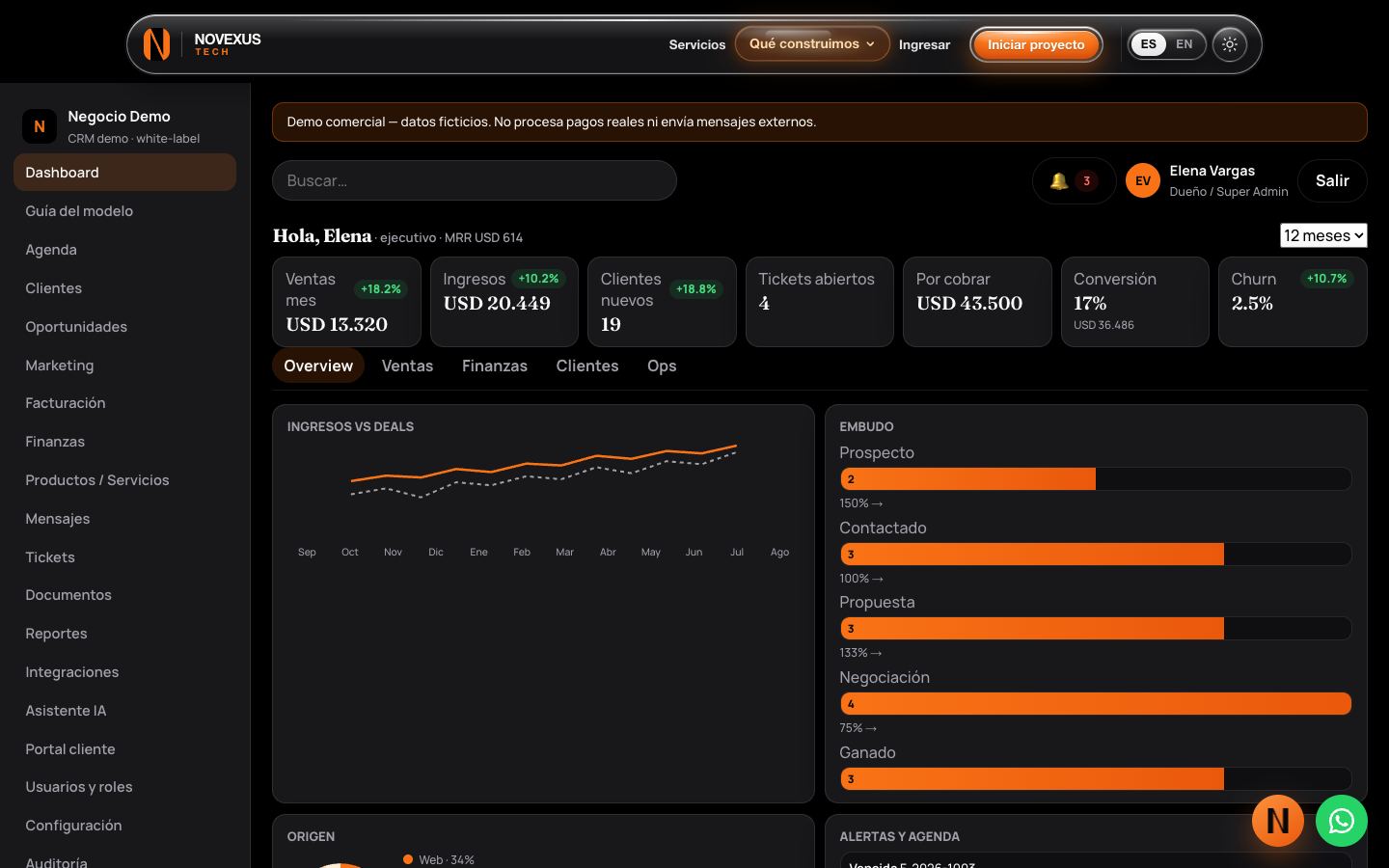Click the Negociación funnel bar
Screen dimensions: 1389x868
(x=1095, y=704)
